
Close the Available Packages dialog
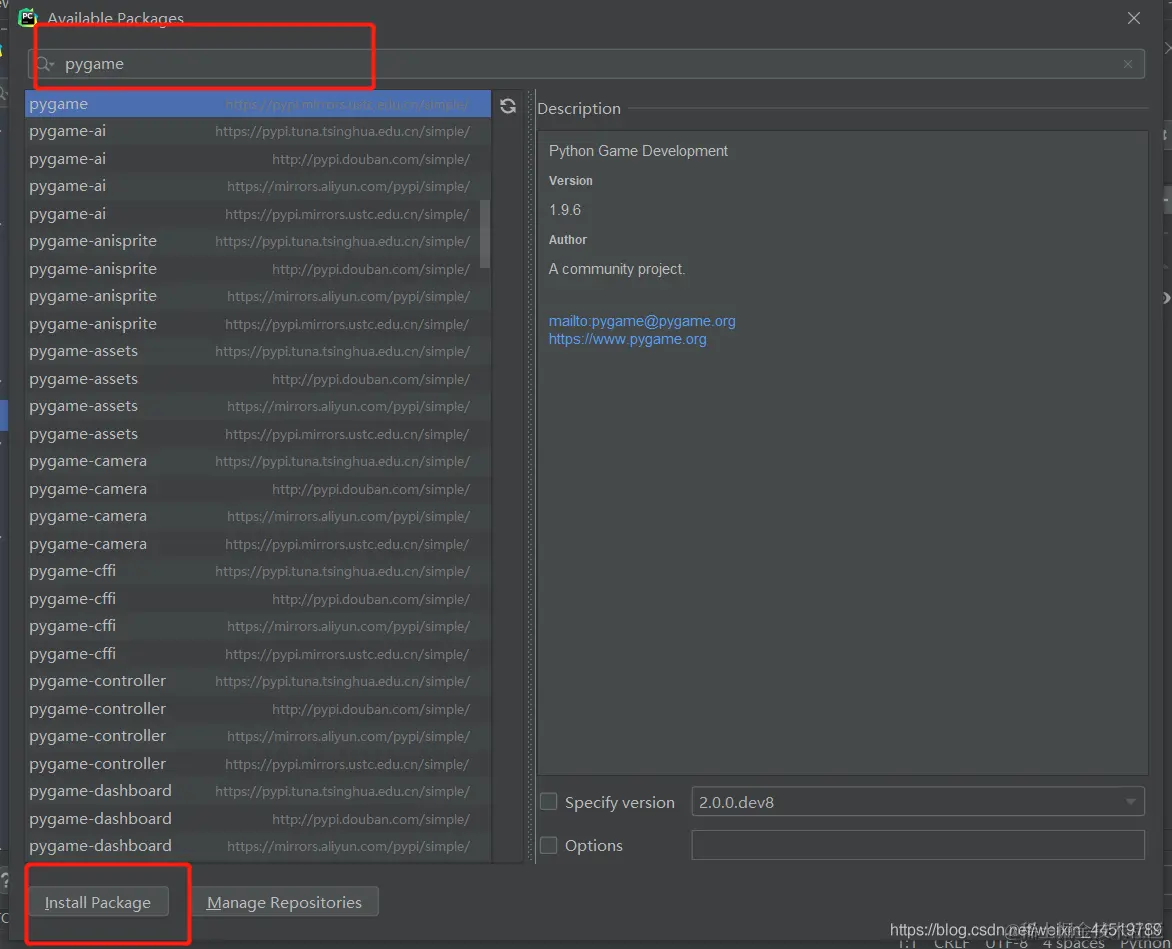[x=1133, y=18]
